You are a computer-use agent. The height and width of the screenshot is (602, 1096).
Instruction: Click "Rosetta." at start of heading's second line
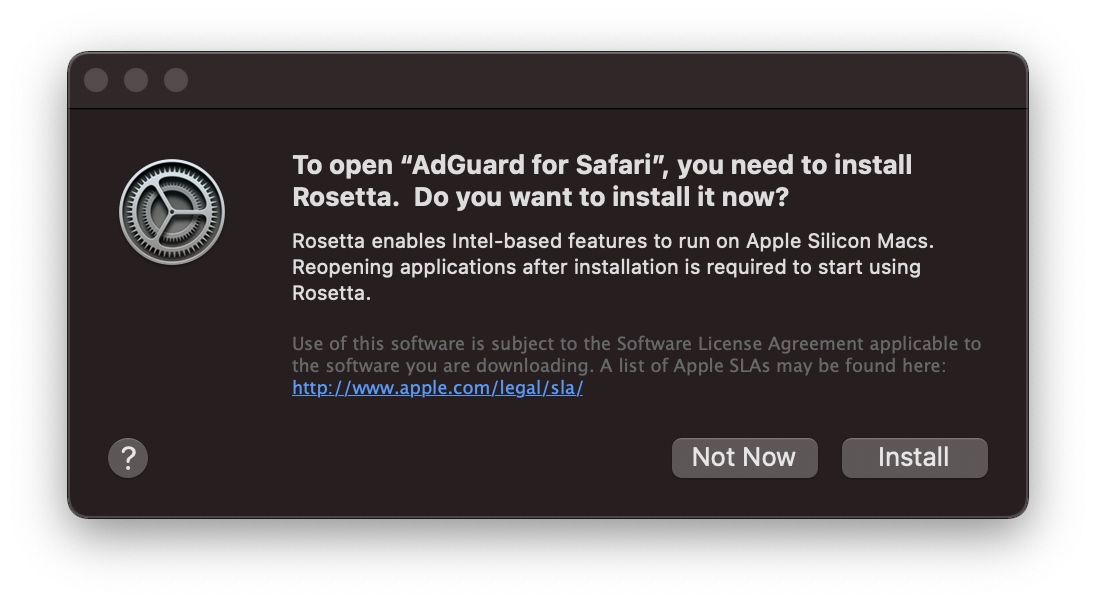click(345, 197)
